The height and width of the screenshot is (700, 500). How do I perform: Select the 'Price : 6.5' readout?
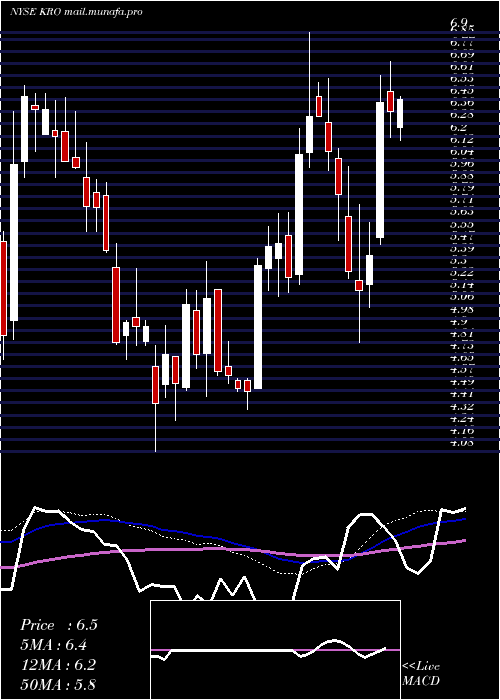(58, 625)
